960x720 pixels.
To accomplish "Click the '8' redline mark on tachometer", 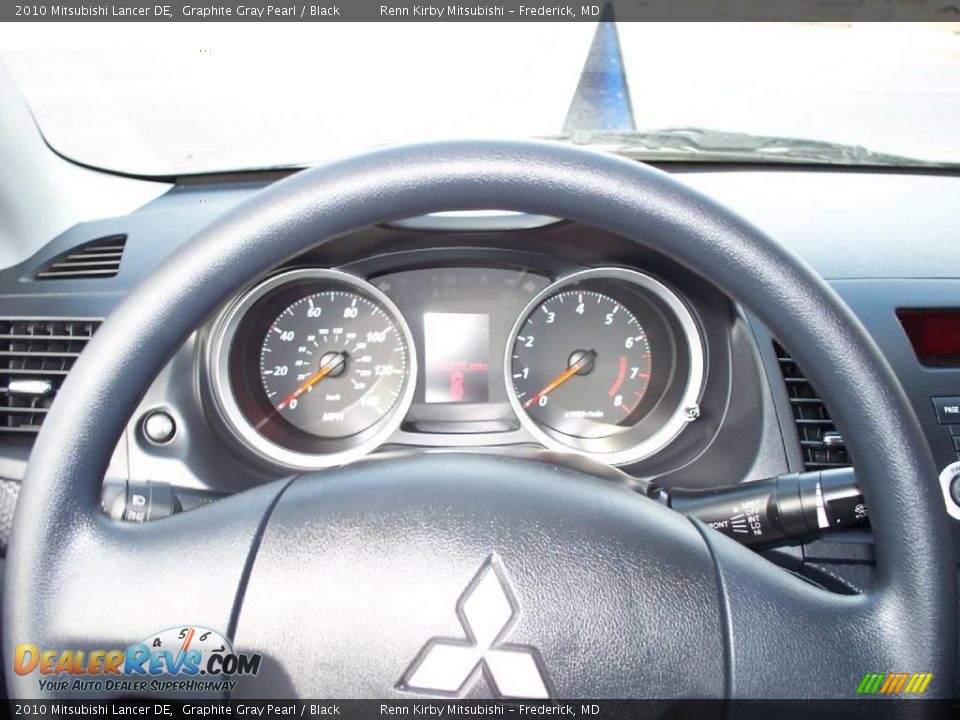I will pos(618,401).
